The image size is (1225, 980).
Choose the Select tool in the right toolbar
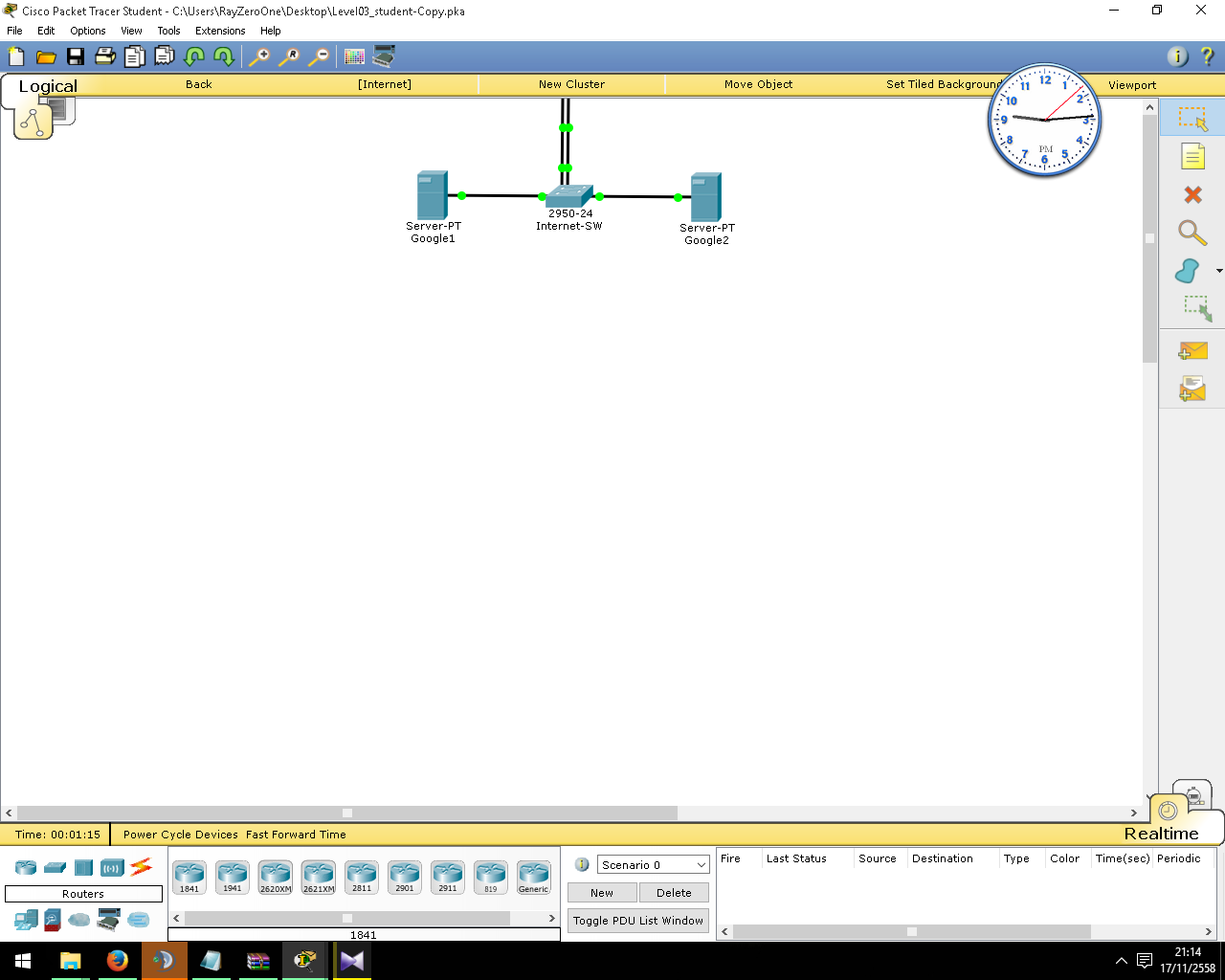(x=1192, y=119)
